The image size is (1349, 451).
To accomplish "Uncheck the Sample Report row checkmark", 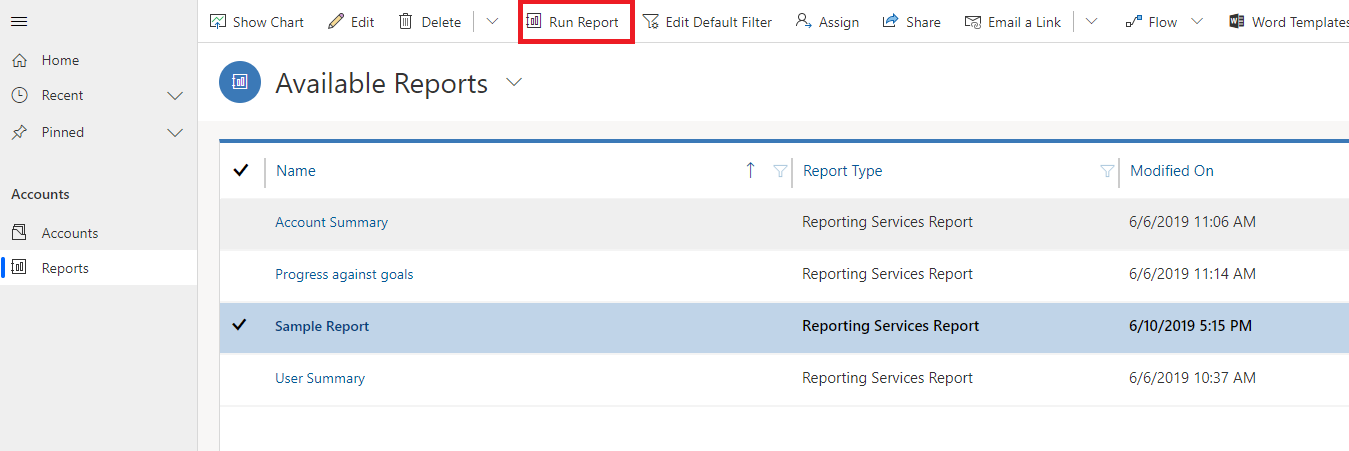I will click(x=239, y=326).
